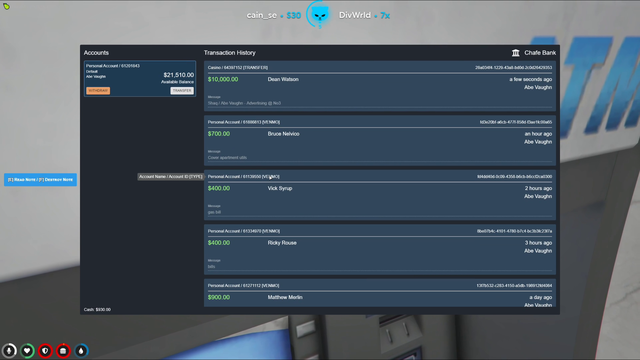Click the 'gas bill' message text

(214, 212)
